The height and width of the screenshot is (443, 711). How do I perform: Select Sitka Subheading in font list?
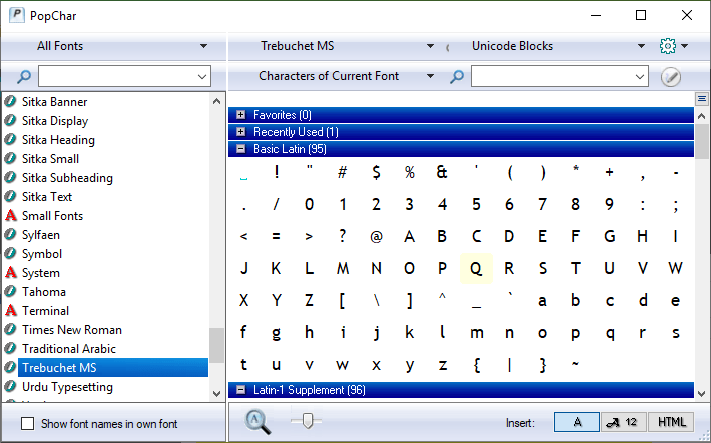click(67, 178)
